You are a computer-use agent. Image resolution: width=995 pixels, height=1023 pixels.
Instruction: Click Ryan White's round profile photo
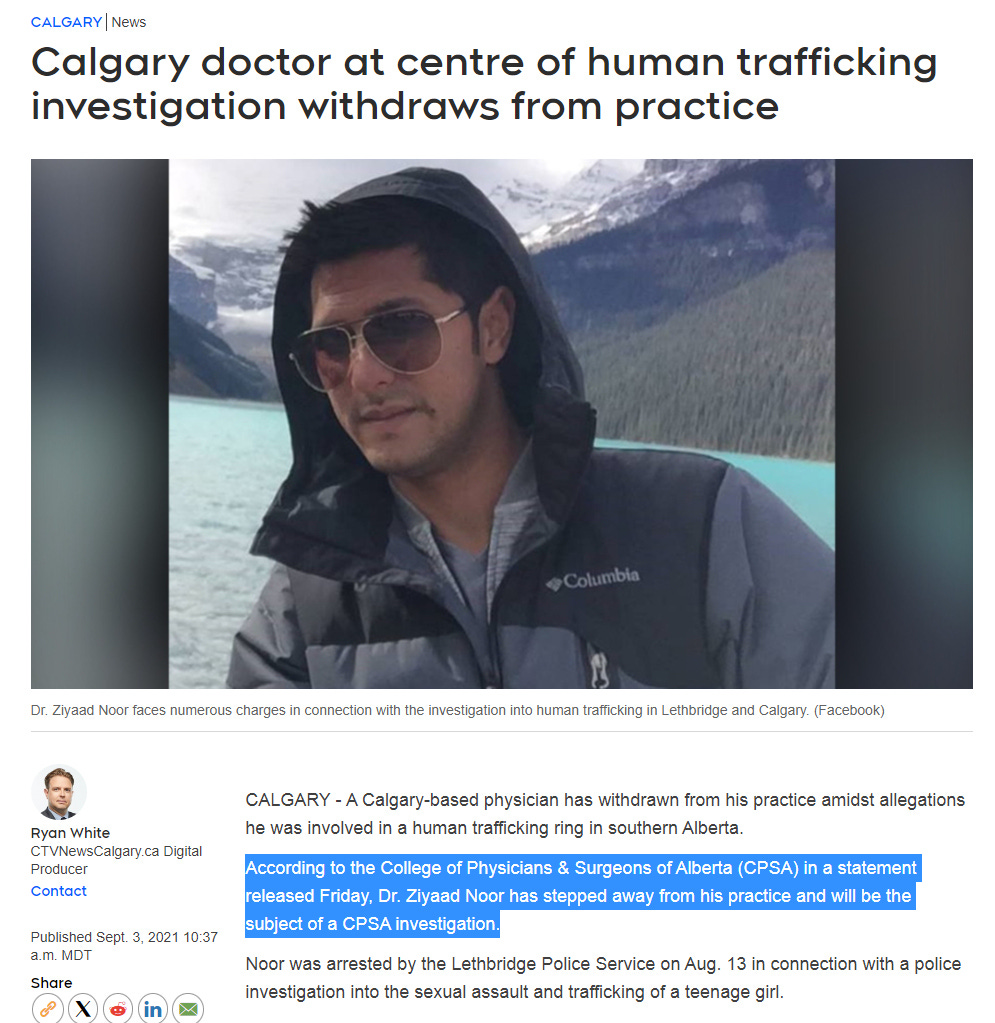tap(59, 792)
